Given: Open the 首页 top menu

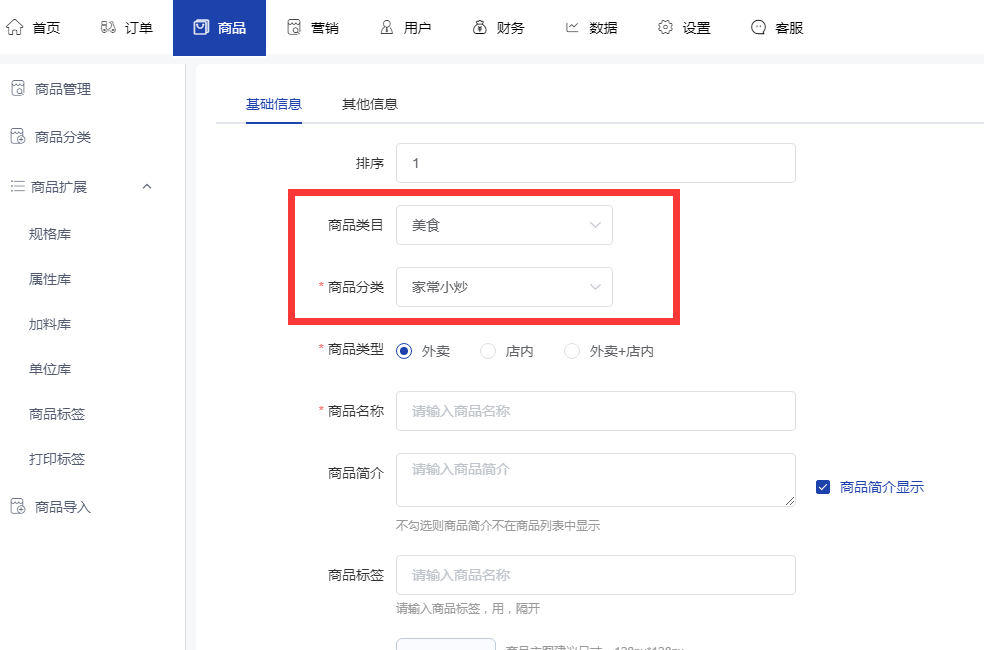Looking at the screenshot, I should [46, 28].
